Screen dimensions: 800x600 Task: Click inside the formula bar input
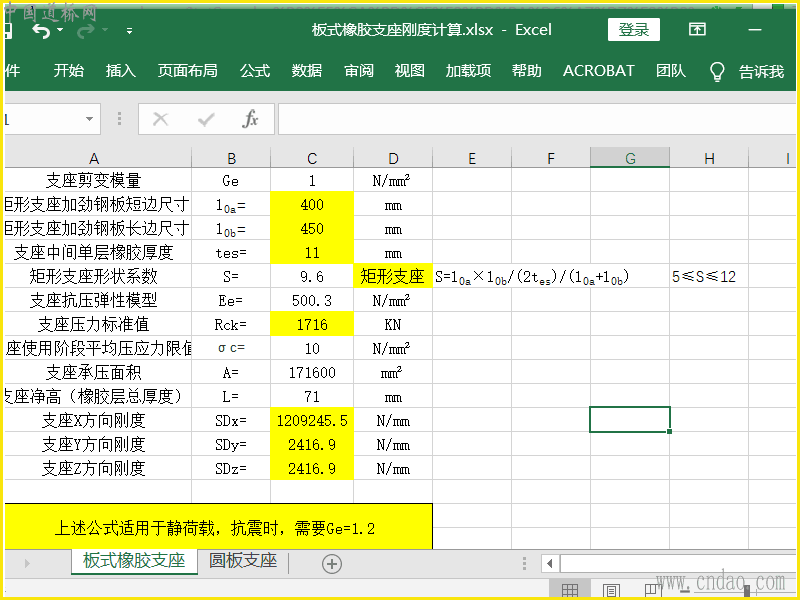pos(537,119)
